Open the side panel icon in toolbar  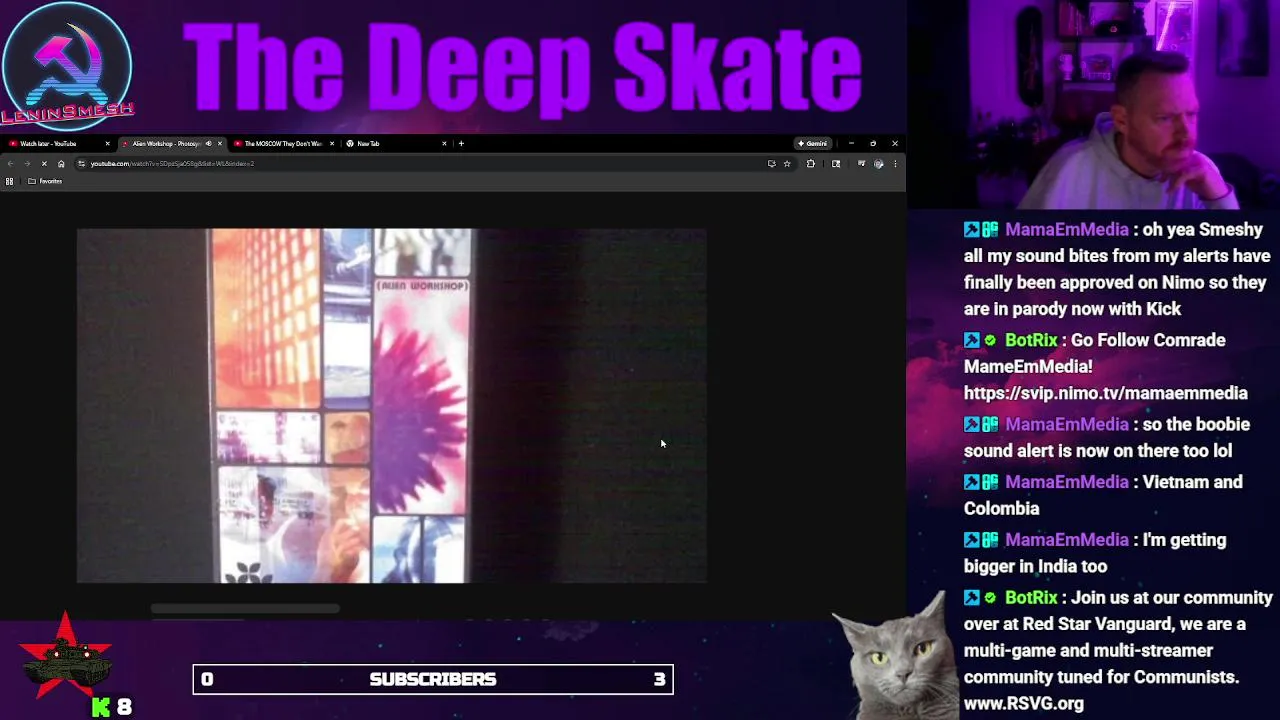(x=836, y=163)
